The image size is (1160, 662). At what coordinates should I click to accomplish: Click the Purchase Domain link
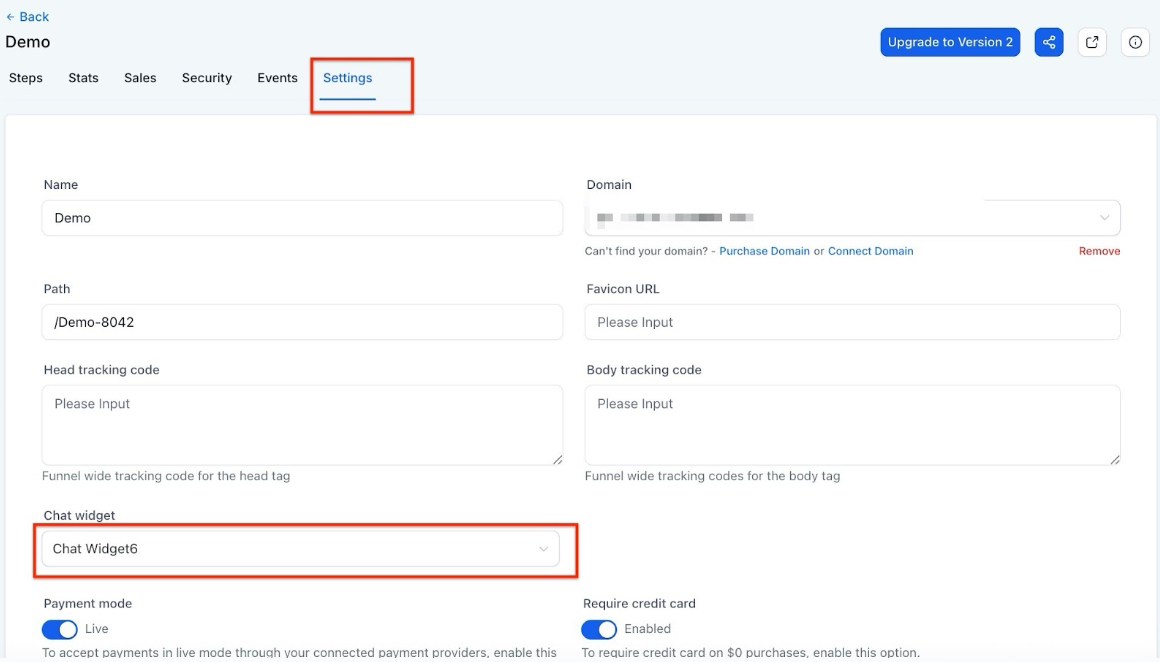point(764,251)
